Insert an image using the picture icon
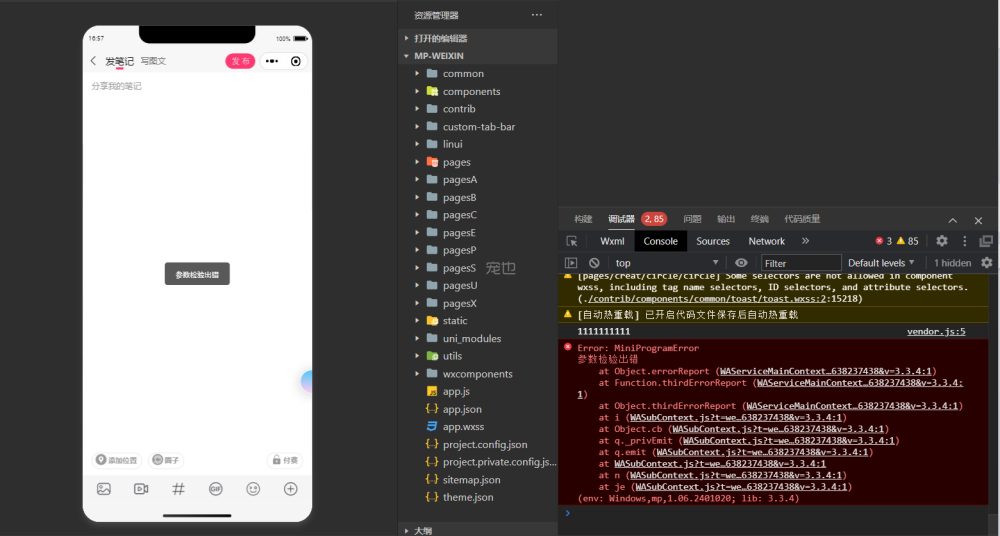The image size is (1000, 536). 103,489
